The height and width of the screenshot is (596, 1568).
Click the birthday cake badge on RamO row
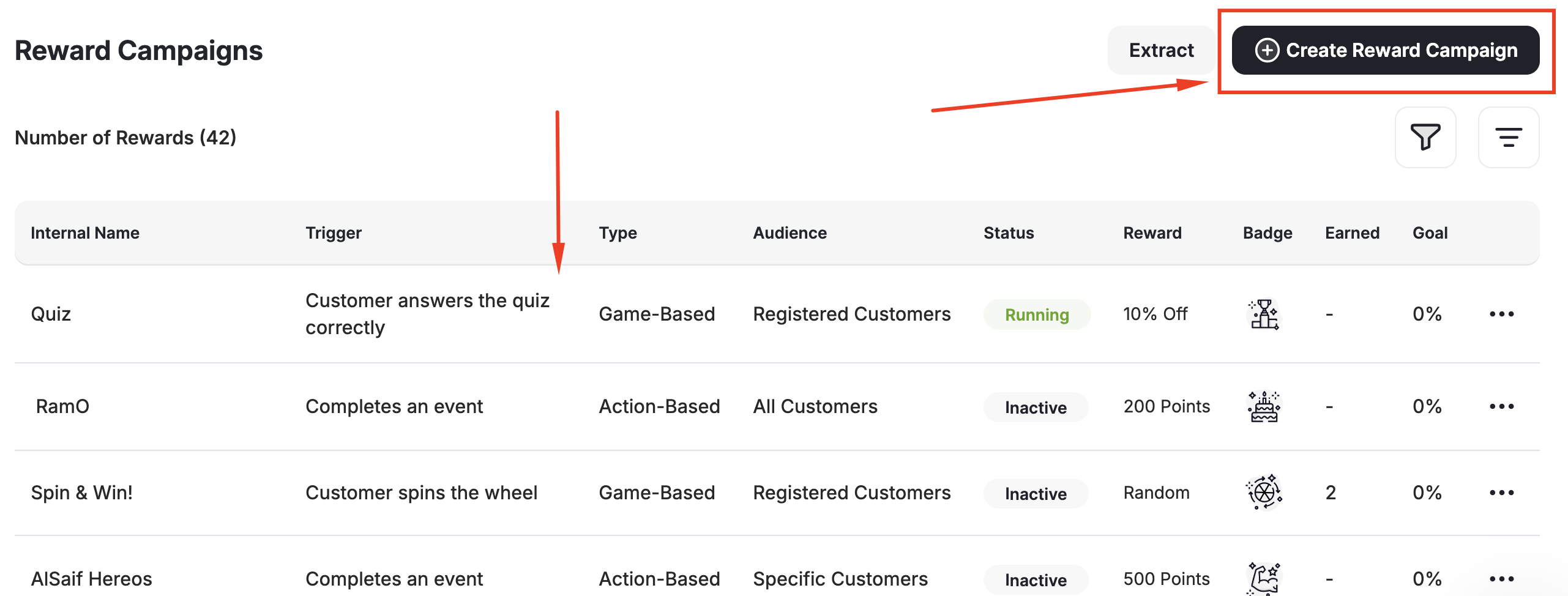[x=1264, y=406]
